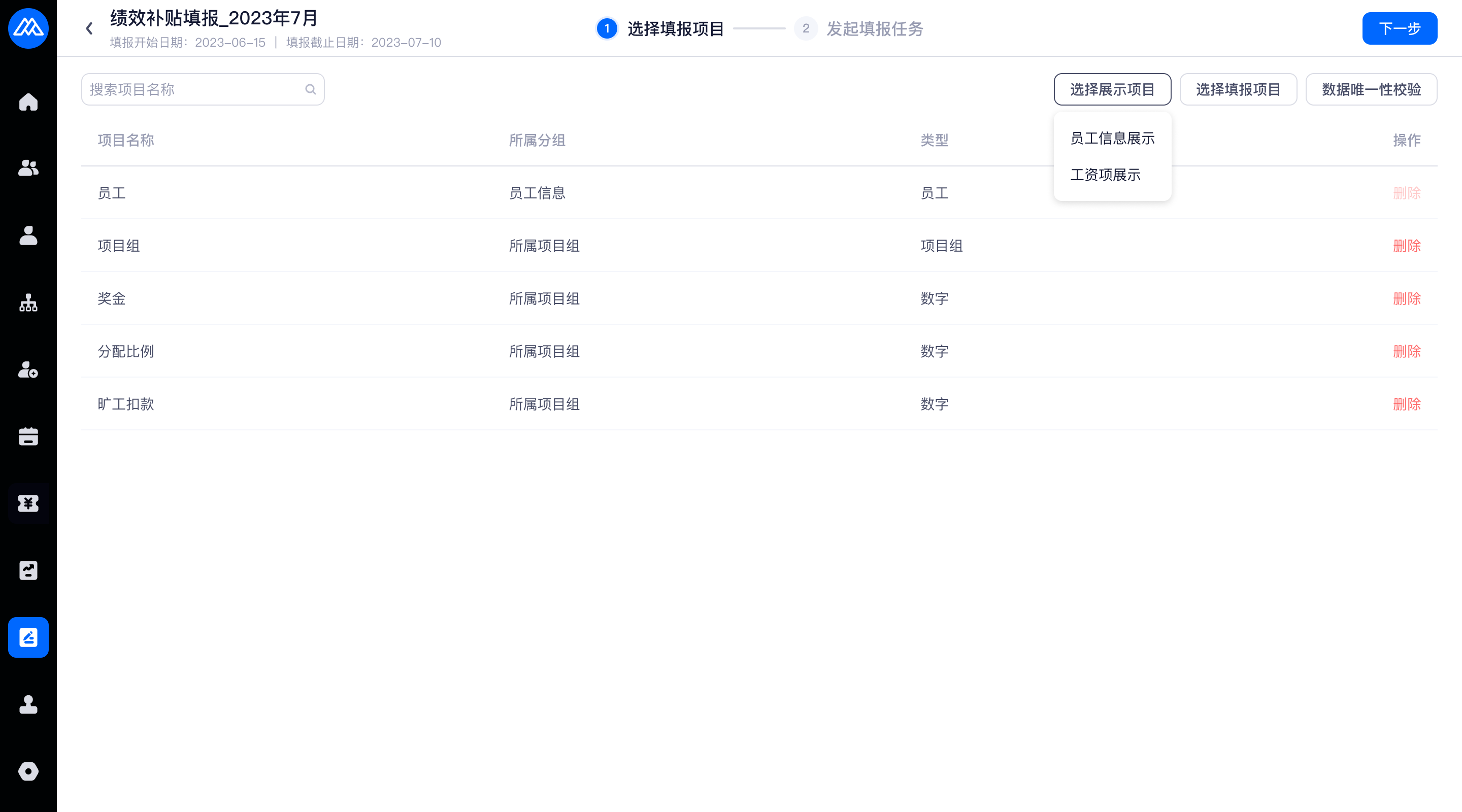Click the 数据唯一性校验 button
This screenshot has height=812, width=1462.
click(x=1371, y=89)
